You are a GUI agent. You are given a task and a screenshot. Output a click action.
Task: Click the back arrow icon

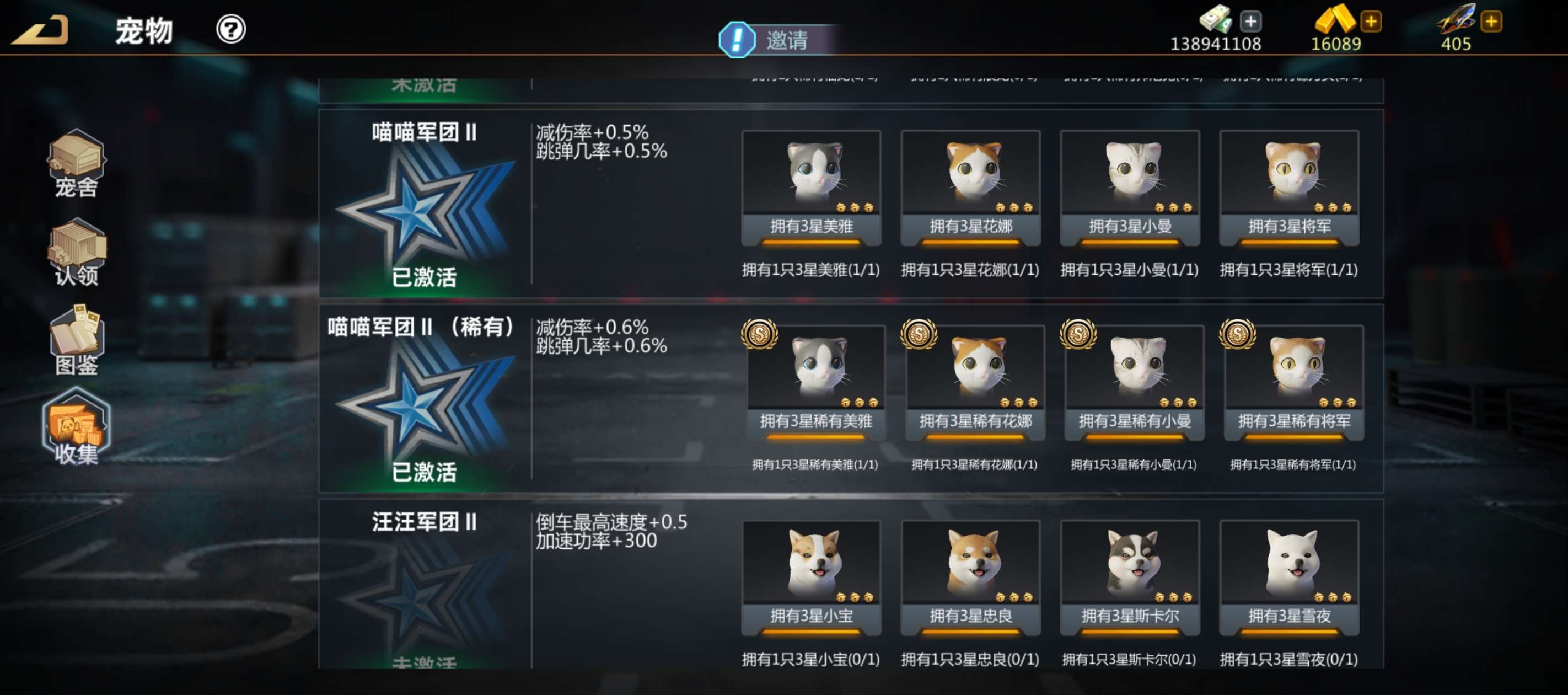[40, 30]
